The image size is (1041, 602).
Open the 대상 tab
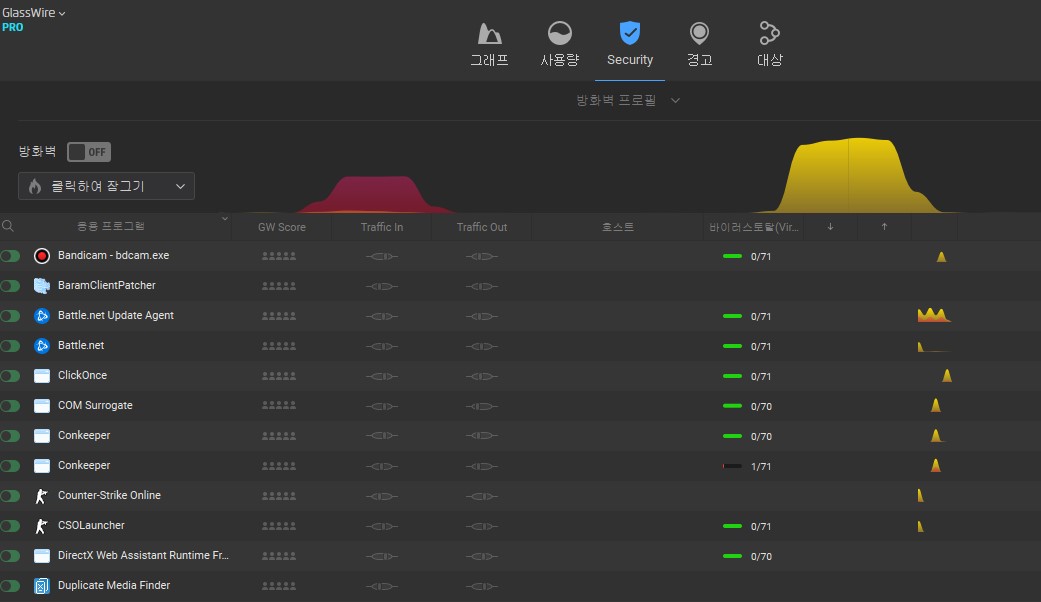point(769,44)
